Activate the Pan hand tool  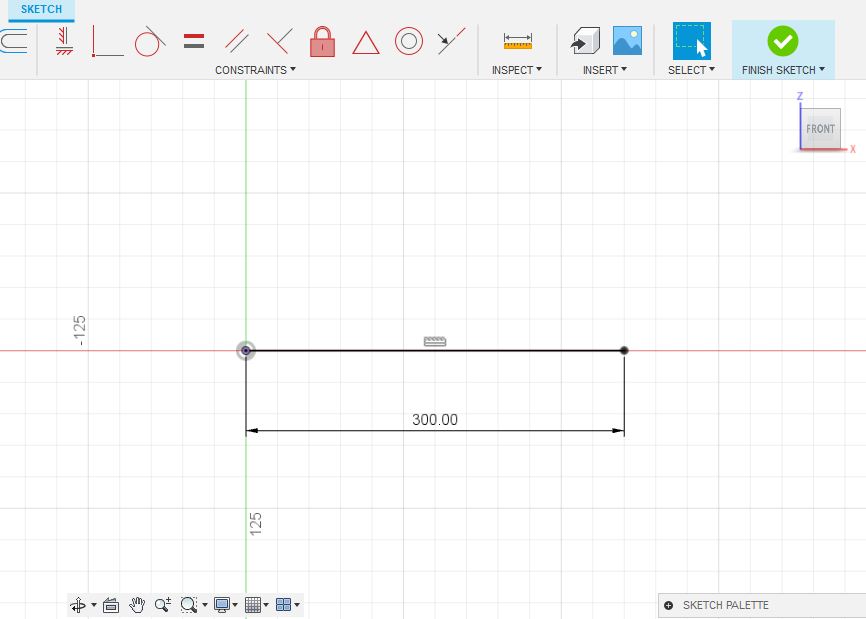pos(136,605)
